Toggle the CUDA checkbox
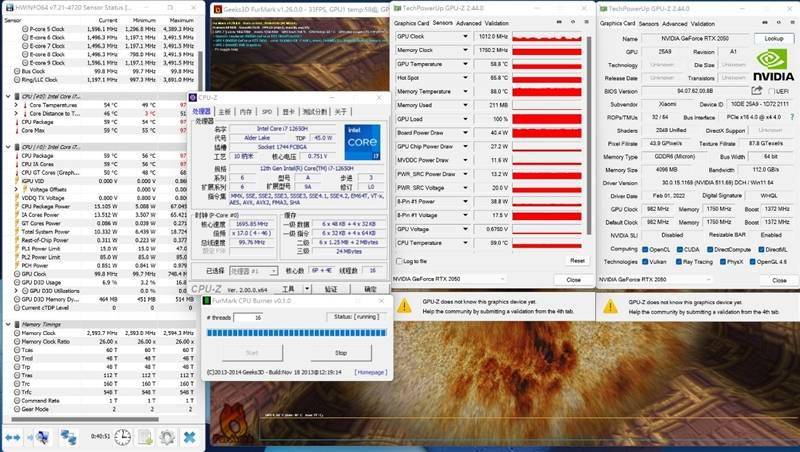This screenshot has width=800, height=452. (680, 249)
